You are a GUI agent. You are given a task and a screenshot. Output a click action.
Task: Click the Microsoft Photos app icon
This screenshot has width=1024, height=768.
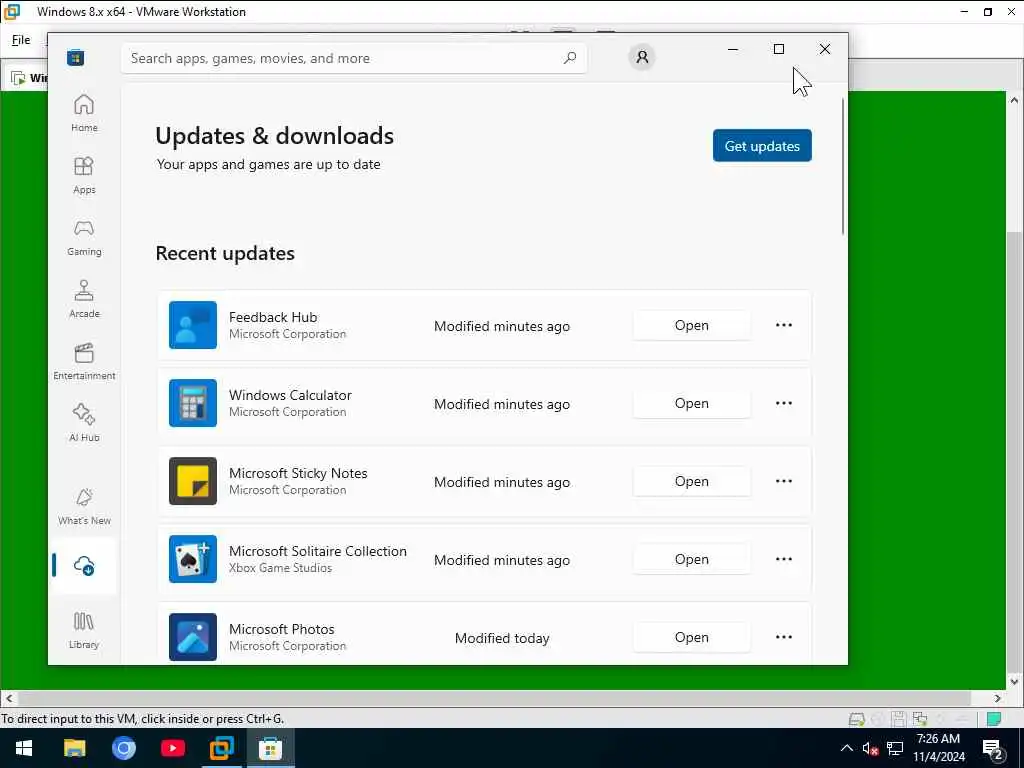tap(193, 637)
